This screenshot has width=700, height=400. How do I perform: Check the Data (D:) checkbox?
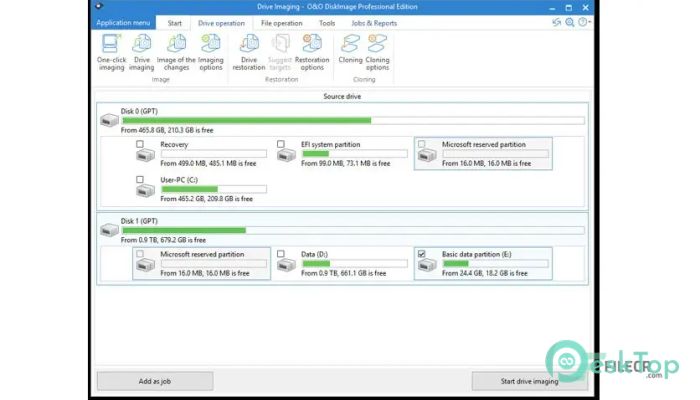click(x=280, y=254)
